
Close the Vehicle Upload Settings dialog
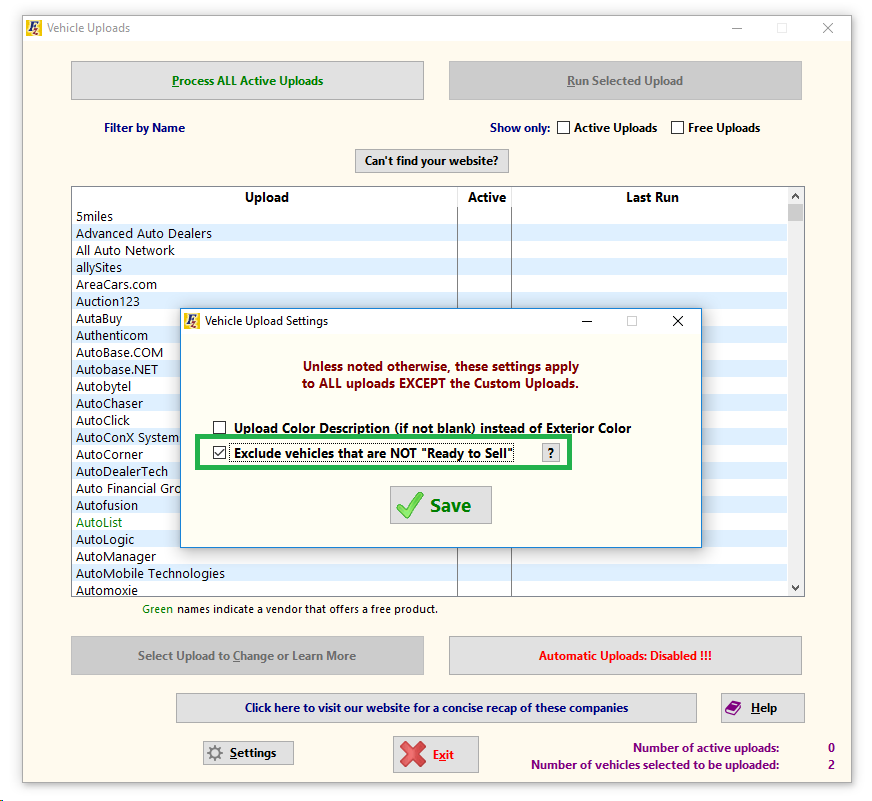tap(677, 321)
